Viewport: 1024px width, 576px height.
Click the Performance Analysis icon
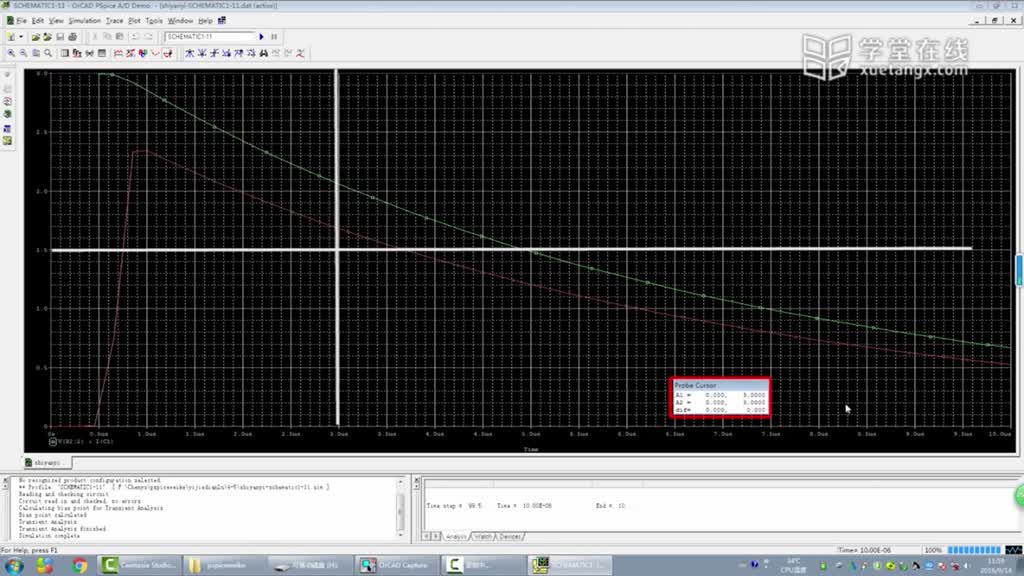click(x=89, y=54)
